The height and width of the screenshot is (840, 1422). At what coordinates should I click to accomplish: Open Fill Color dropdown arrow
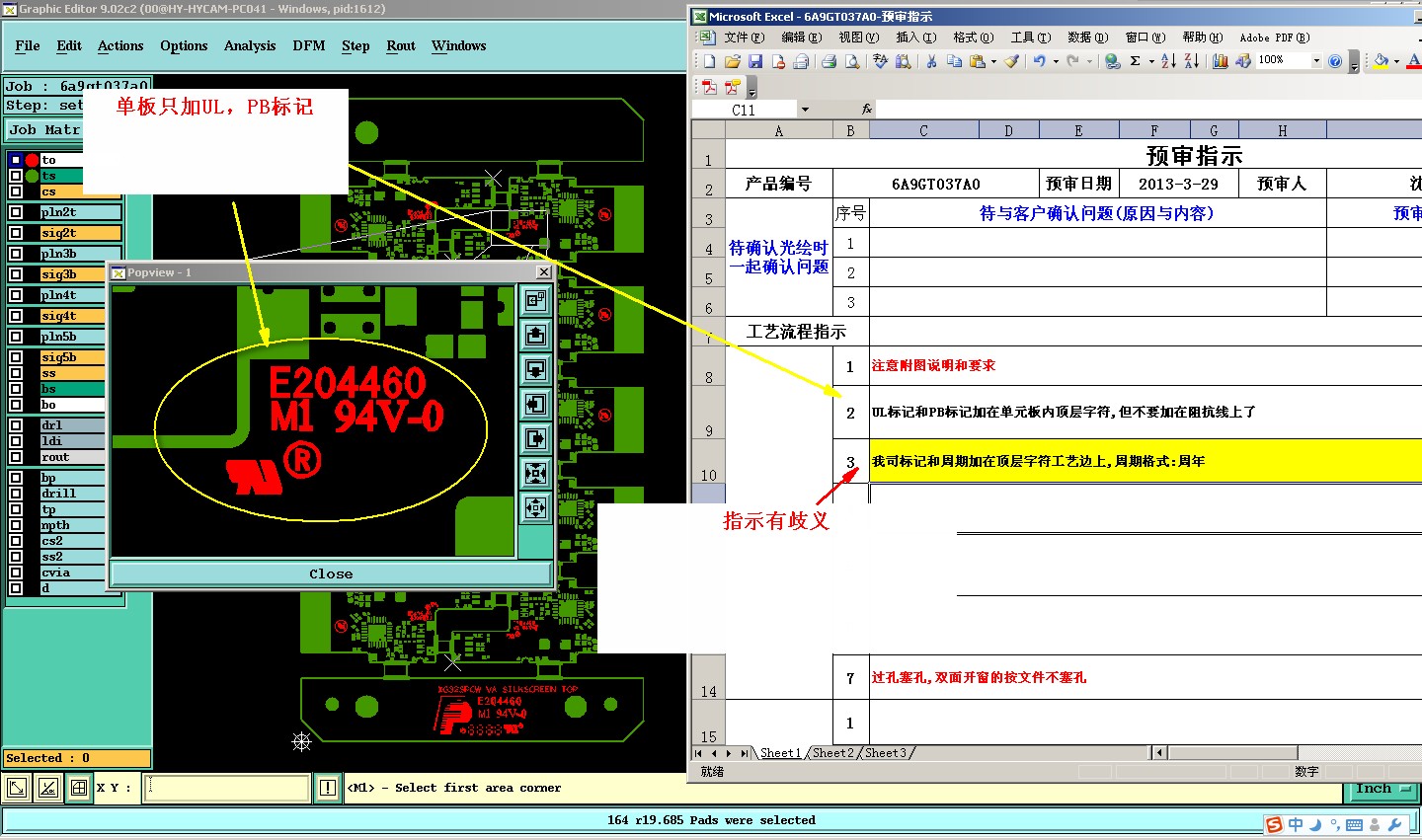pos(1396,61)
